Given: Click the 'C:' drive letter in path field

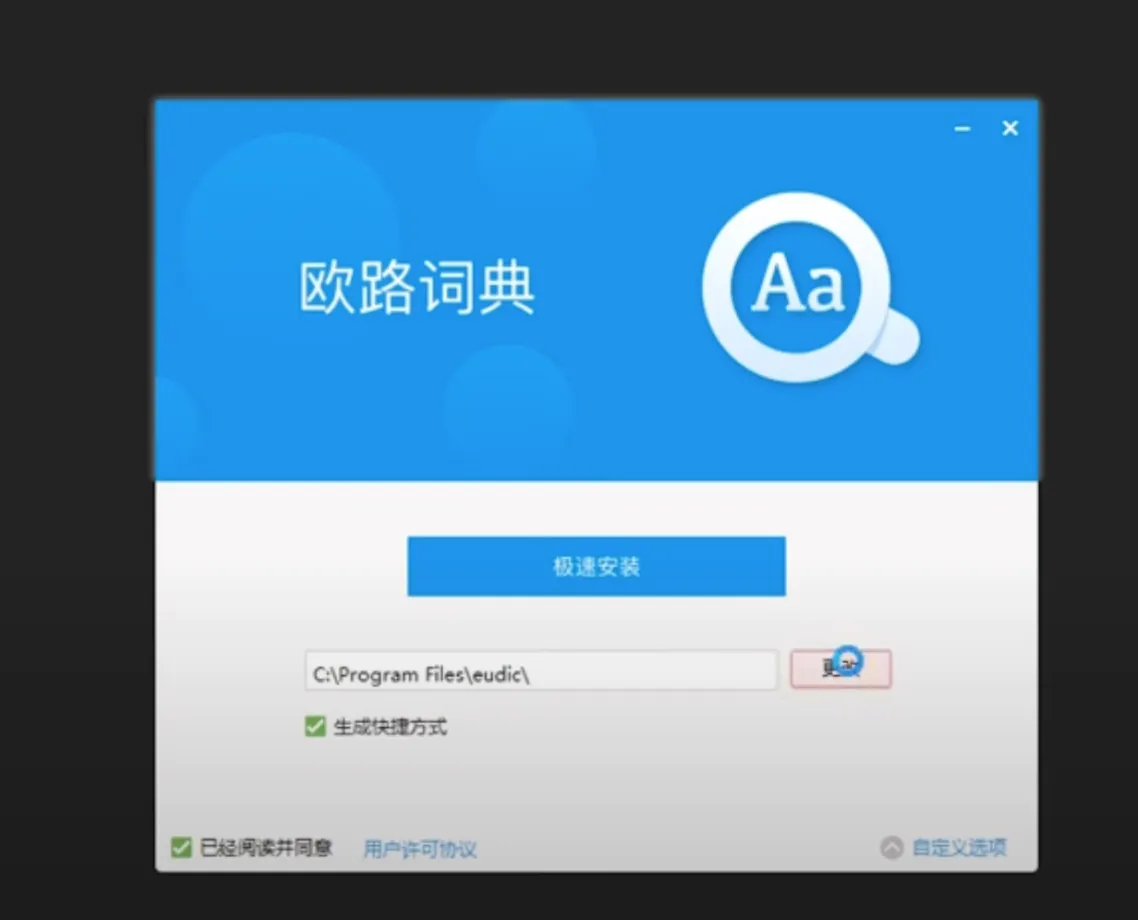Looking at the screenshot, I should click(322, 675).
